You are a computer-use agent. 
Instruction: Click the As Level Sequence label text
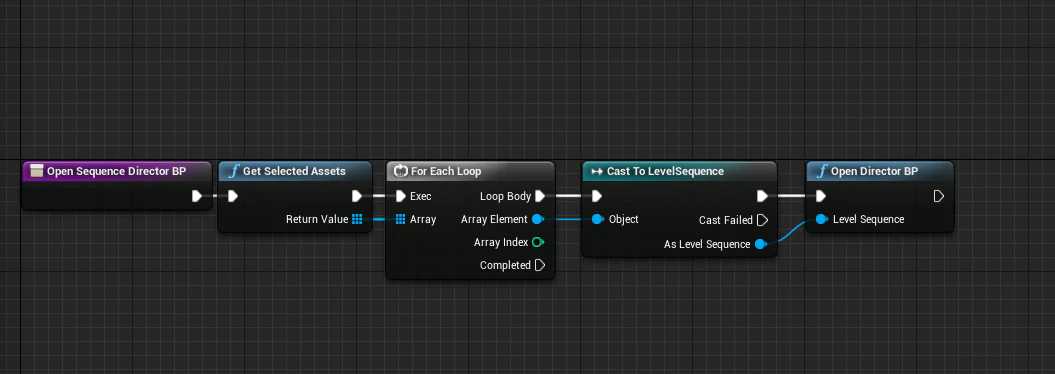click(707, 244)
